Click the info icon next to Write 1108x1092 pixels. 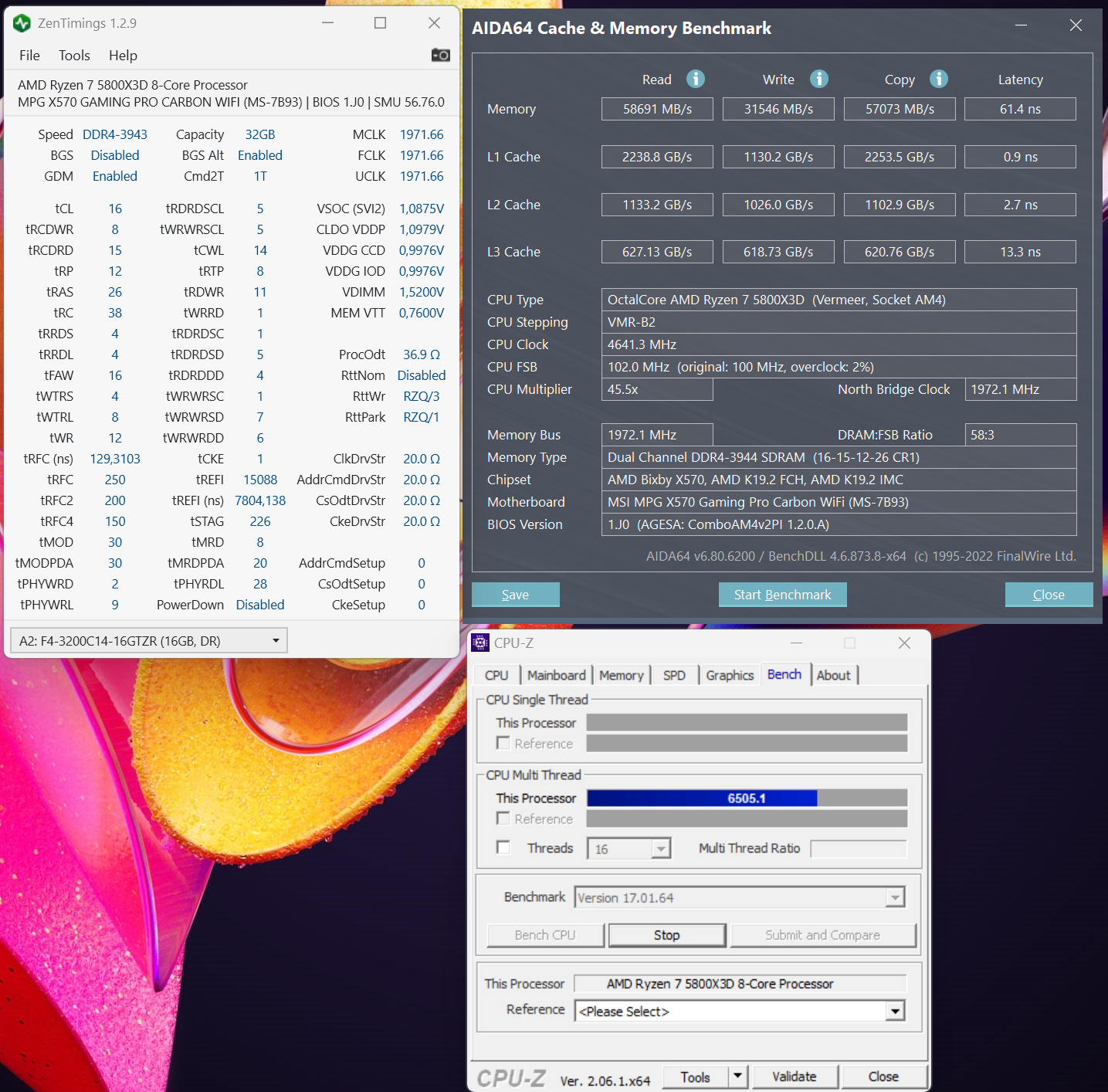[x=818, y=79]
